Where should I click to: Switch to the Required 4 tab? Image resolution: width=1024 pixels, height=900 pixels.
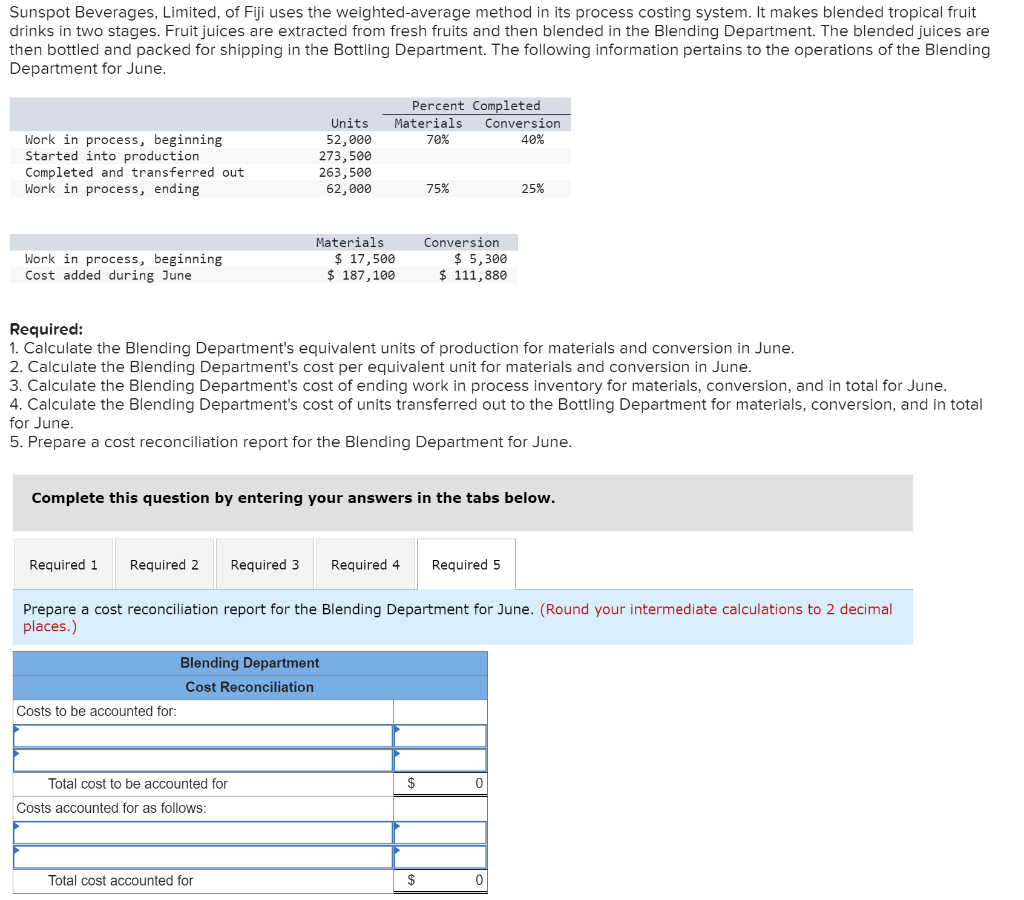click(365, 564)
